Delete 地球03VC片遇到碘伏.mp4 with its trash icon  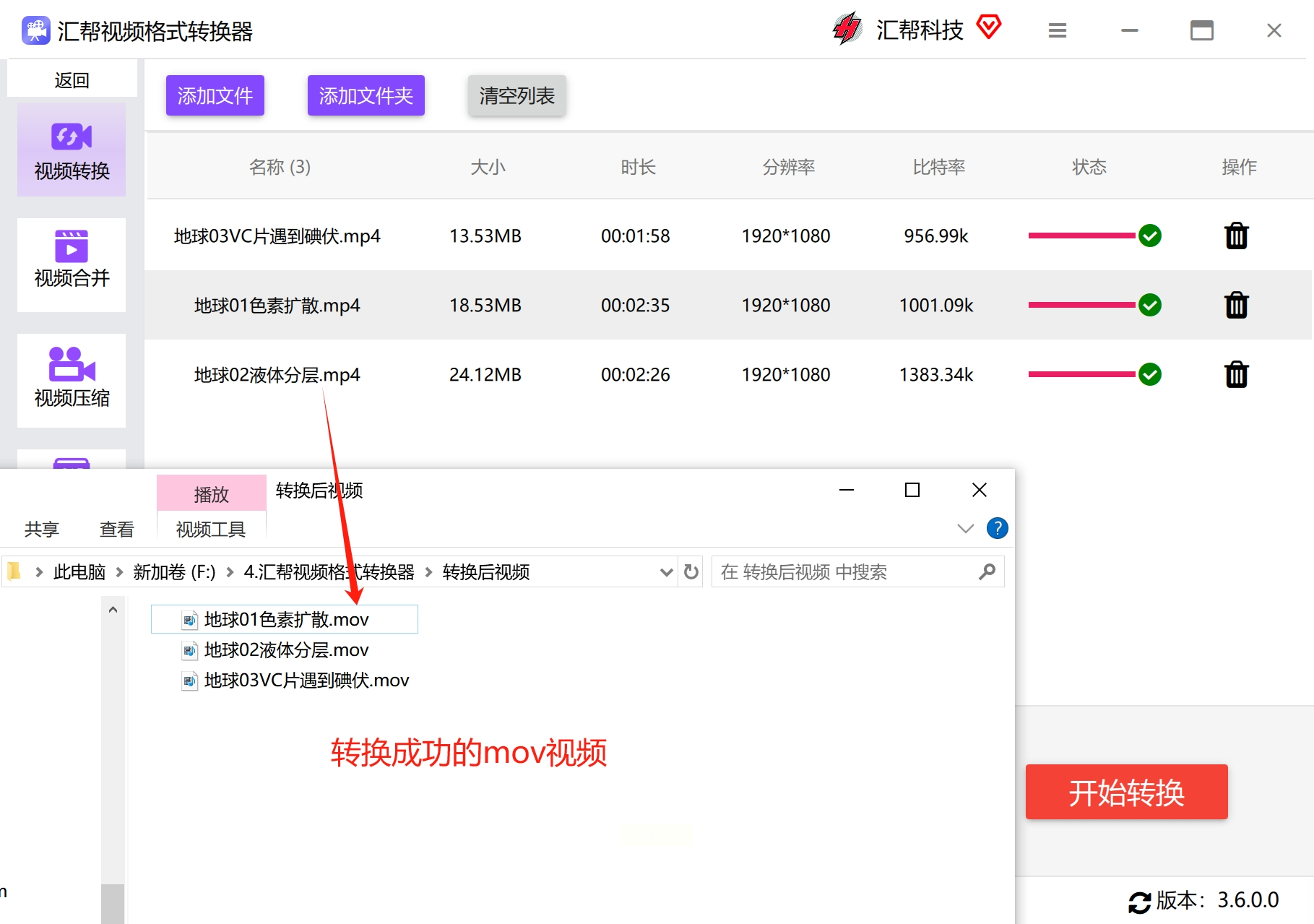[1236, 236]
